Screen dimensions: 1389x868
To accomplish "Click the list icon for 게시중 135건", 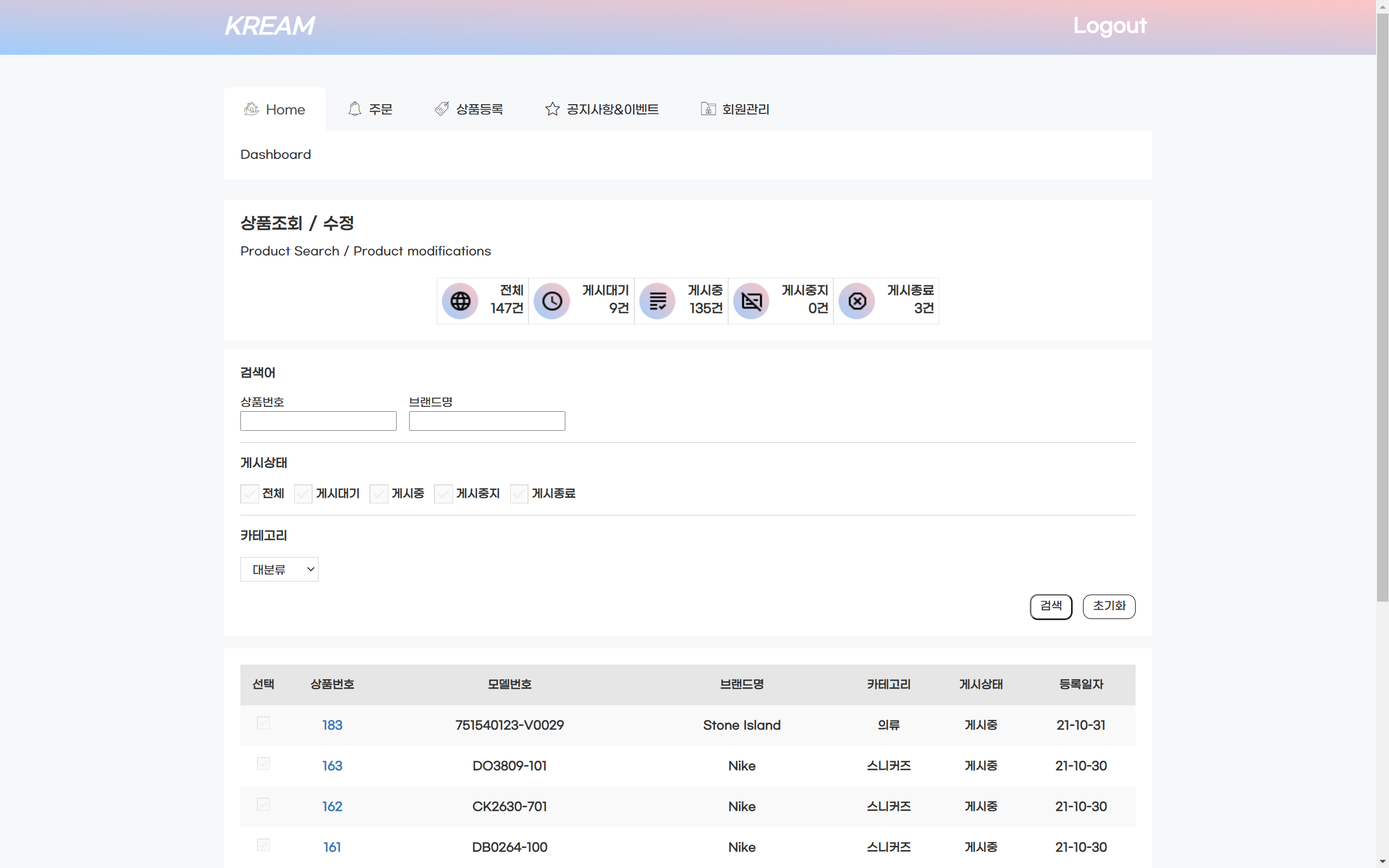I will (x=658, y=300).
